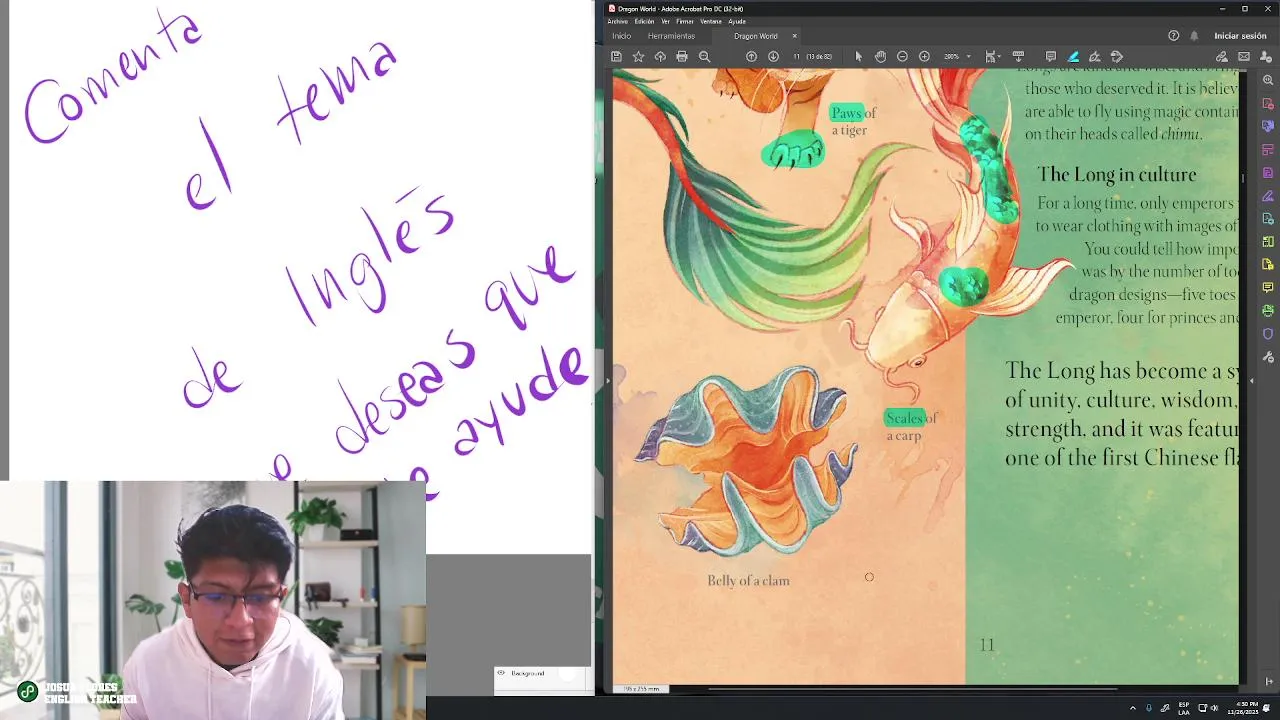Open the Combine Files tool in the right pane
The width and height of the screenshot is (1280, 720).
point(1268,126)
